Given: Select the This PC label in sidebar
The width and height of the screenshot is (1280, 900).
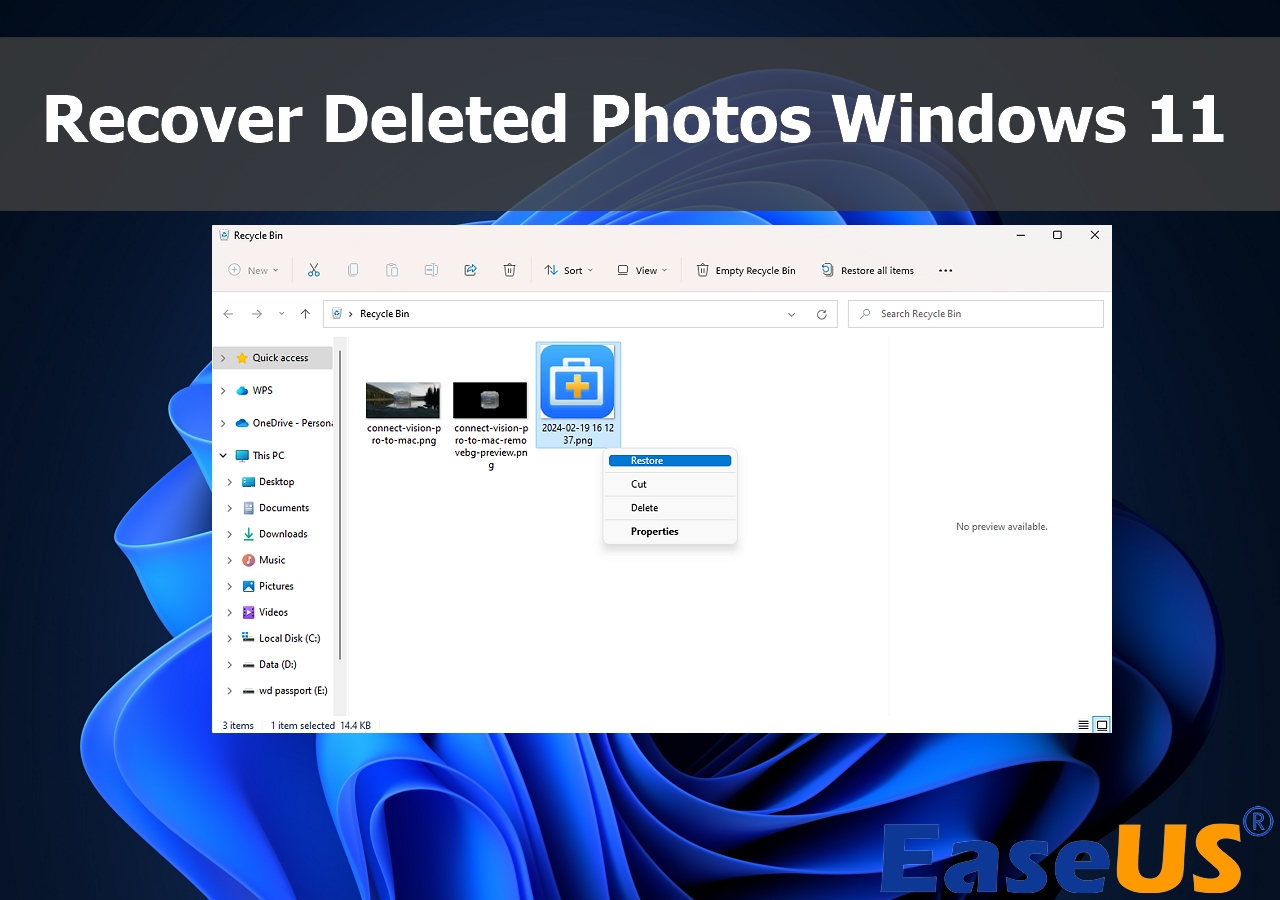Looking at the screenshot, I should tap(268, 456).
